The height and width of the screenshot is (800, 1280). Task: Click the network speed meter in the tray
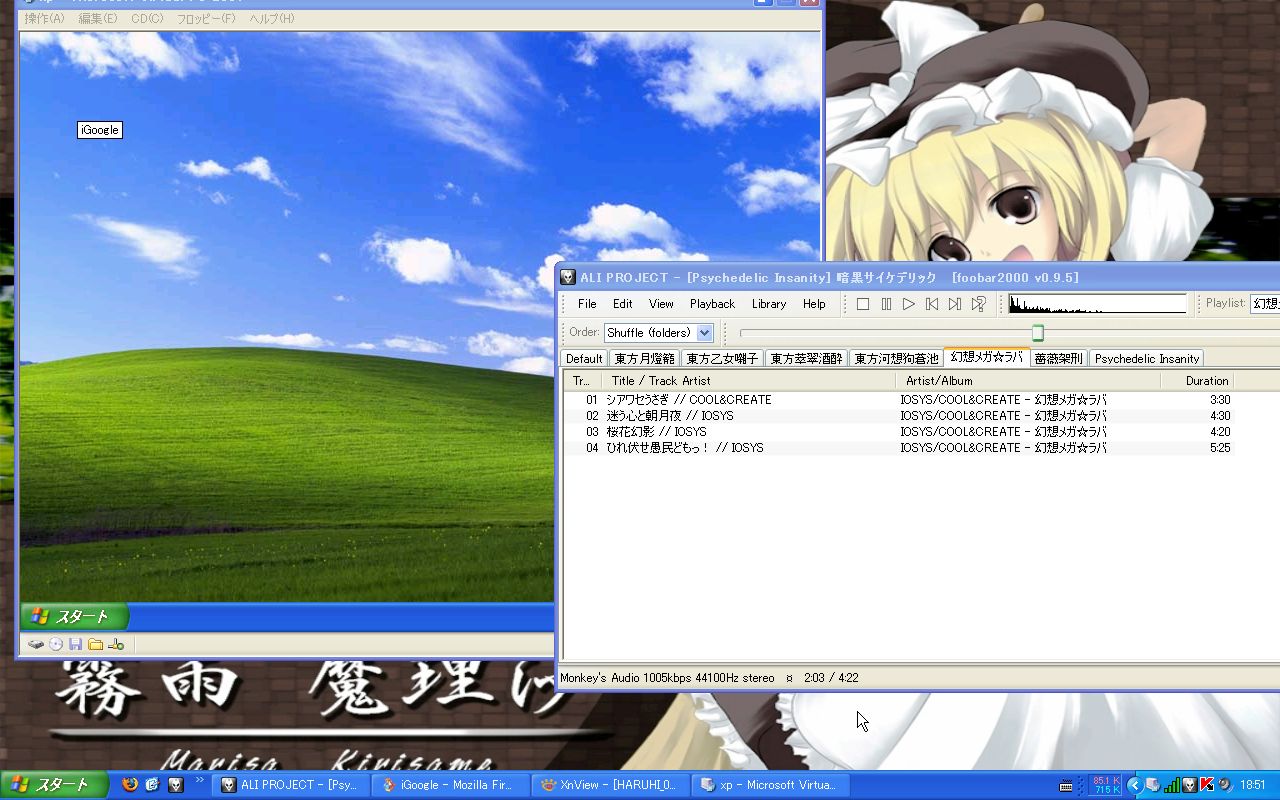click(1106, 785)
